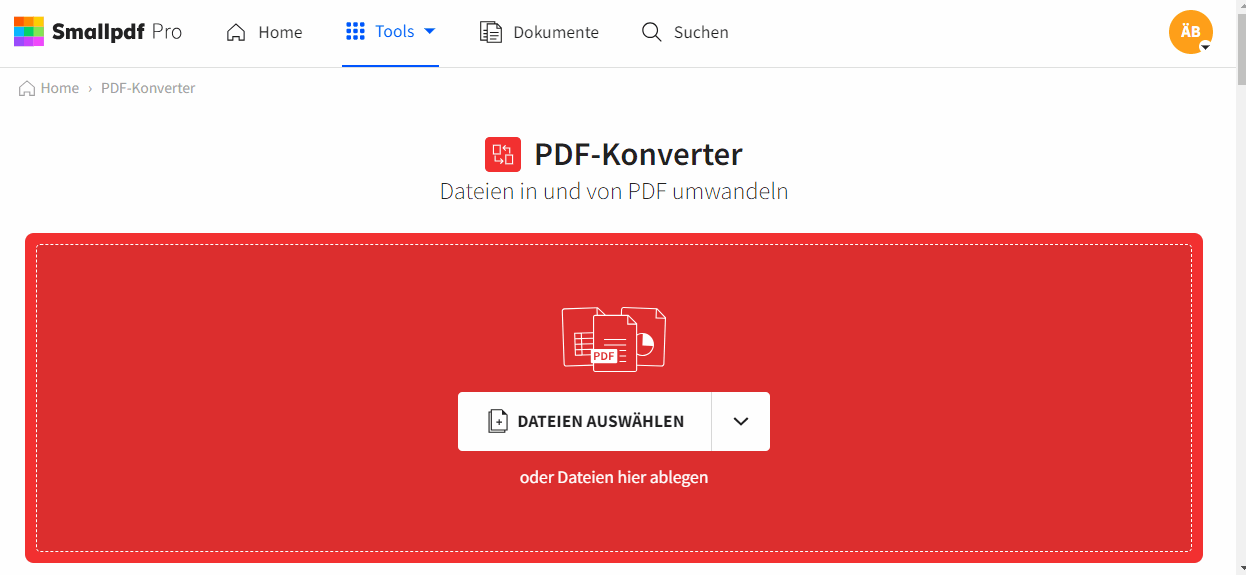The image size is (1246, 575).
Task: Click the magnifying glass search icon
Action: click(651, 32)
